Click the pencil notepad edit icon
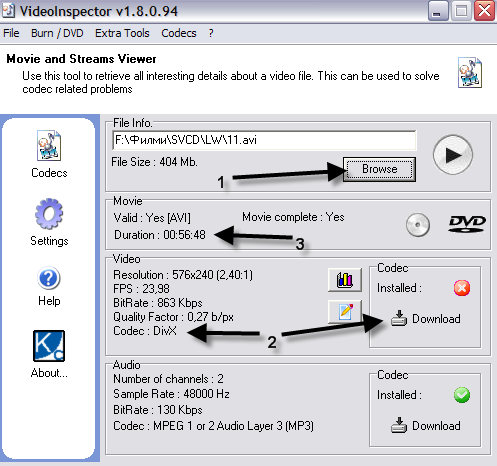This screenshot has width=497, height=466. click(x=345, y=311)
